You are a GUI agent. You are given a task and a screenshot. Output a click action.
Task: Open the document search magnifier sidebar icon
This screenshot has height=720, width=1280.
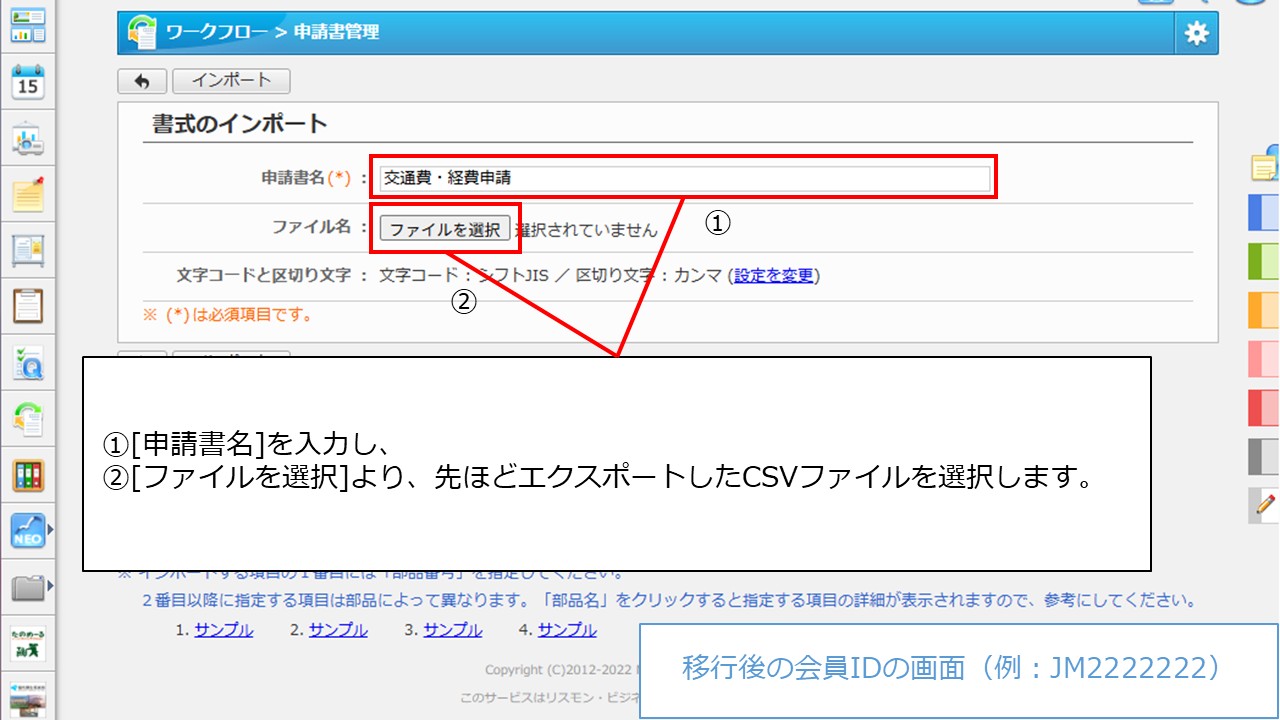27,362
